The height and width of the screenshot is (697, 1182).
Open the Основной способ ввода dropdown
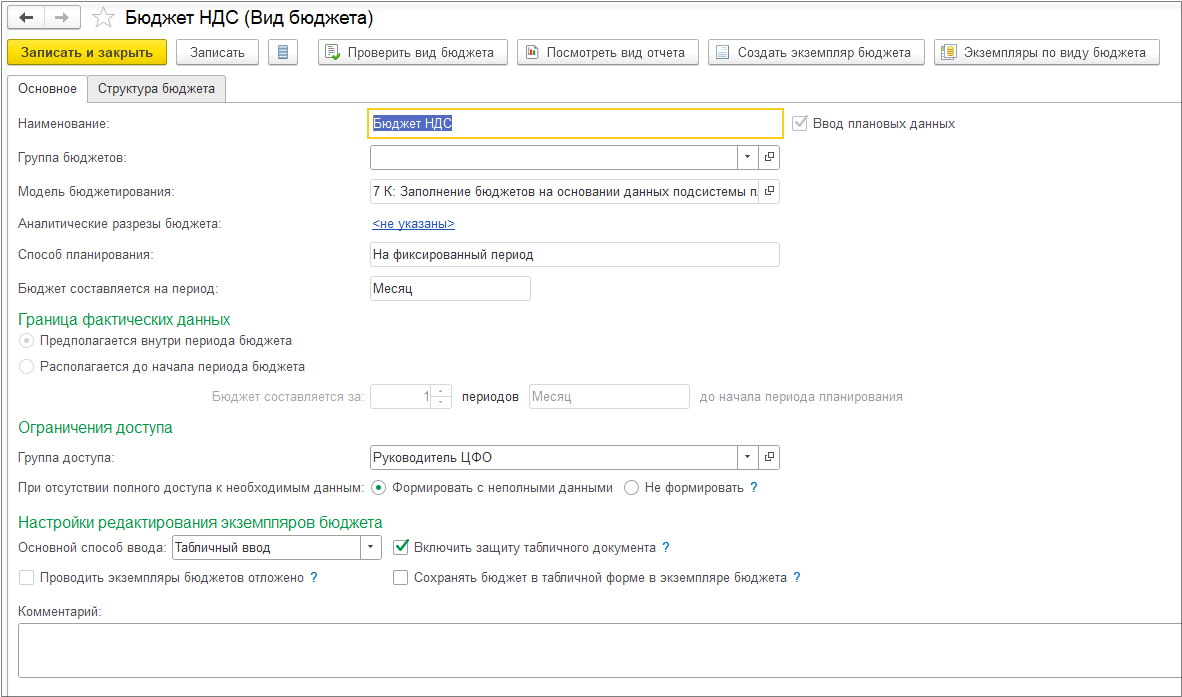point(371,547)
